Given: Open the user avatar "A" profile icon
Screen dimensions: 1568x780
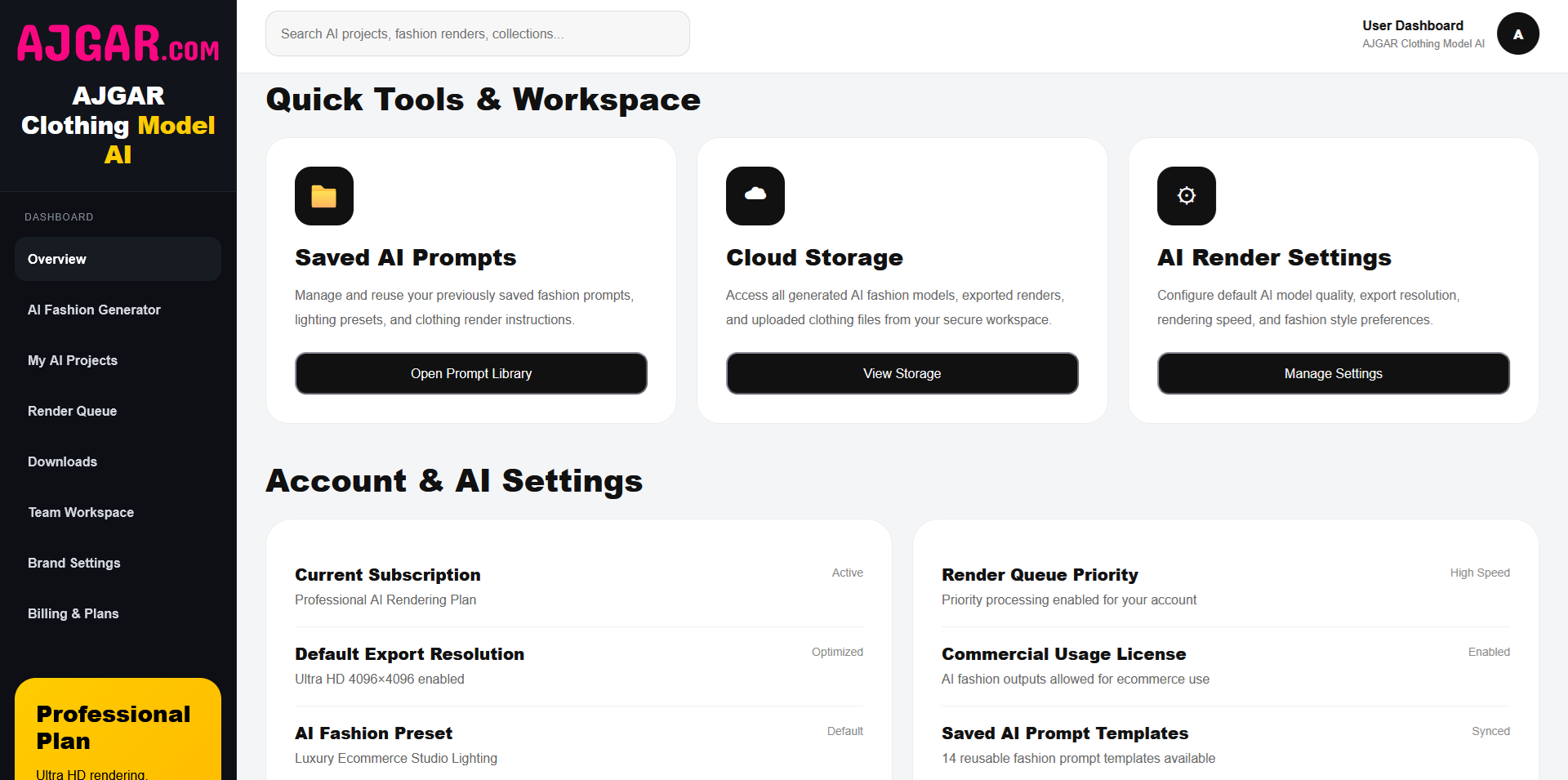Looking at the screenshot, I should 1518,33.
